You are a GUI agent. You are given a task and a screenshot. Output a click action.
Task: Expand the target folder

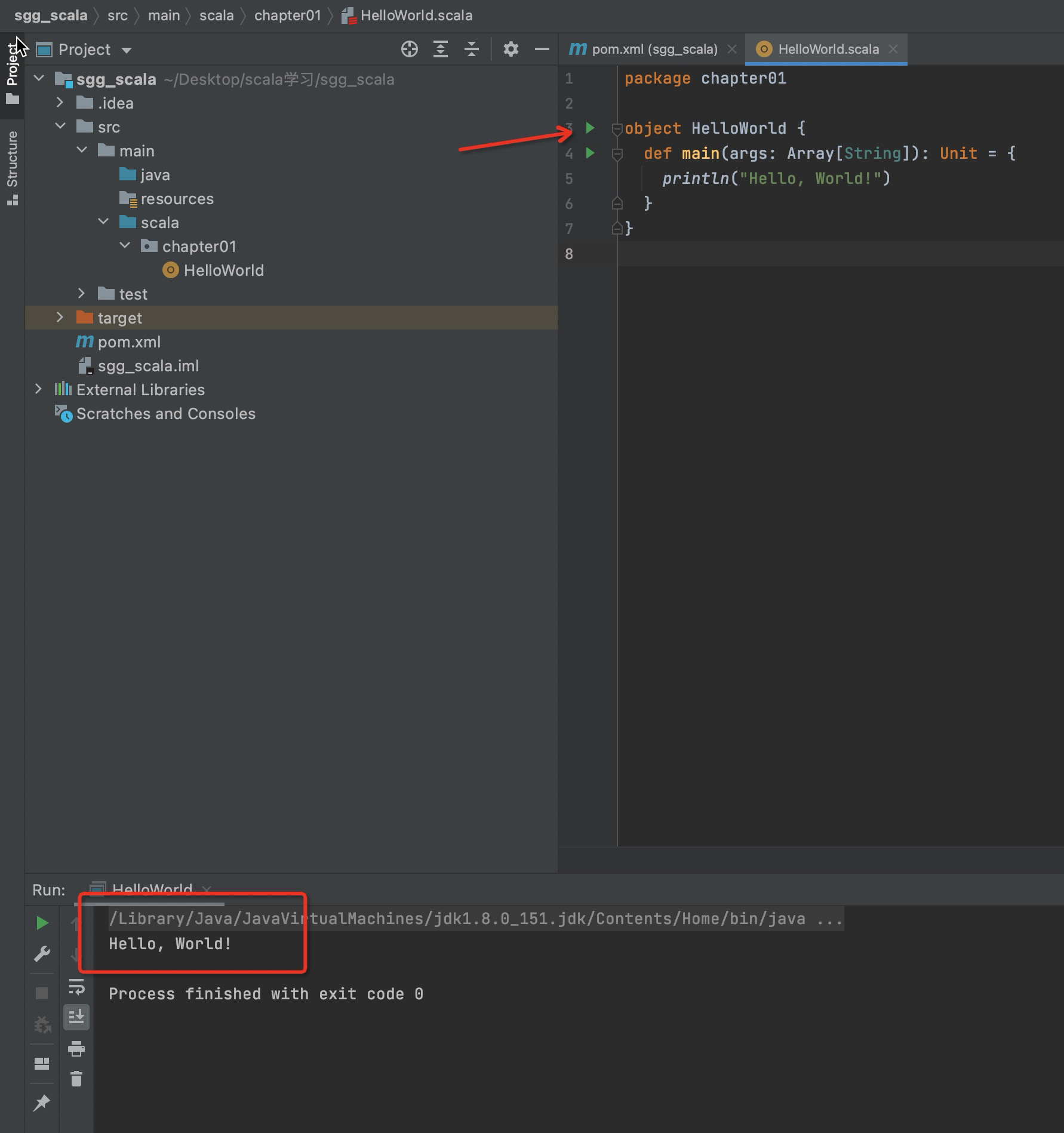pos(60,318)
